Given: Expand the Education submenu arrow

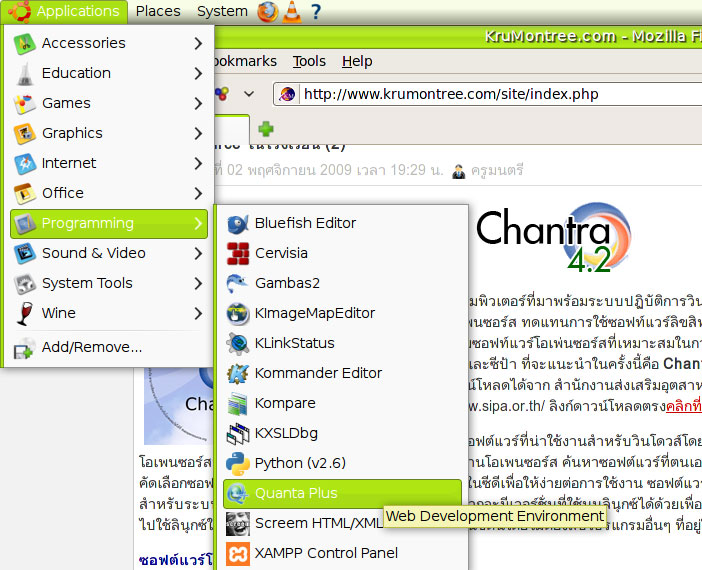Looking at the screenshot, I should (198, 73).
